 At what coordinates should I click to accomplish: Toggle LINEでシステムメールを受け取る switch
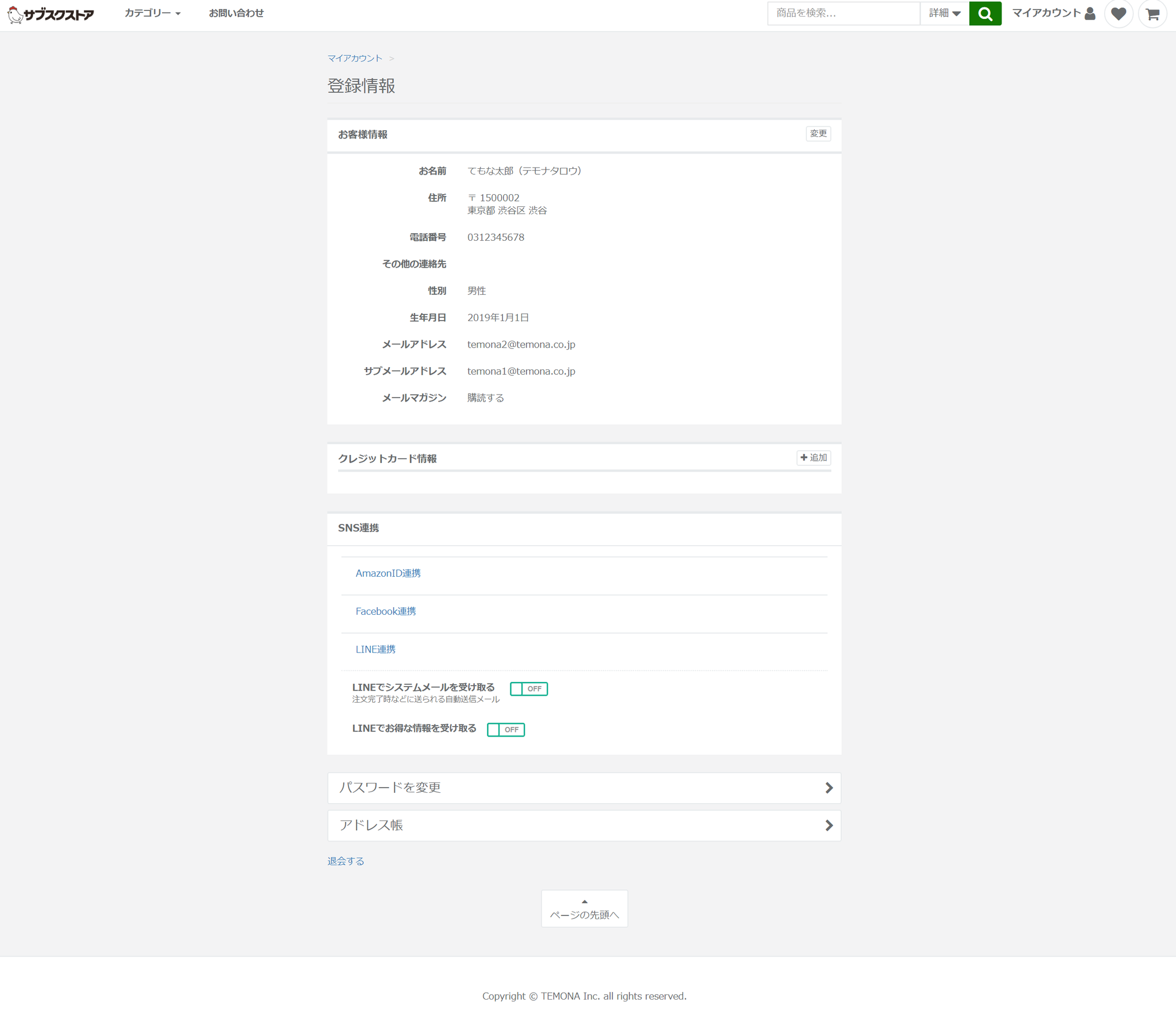tap(528, 689)
